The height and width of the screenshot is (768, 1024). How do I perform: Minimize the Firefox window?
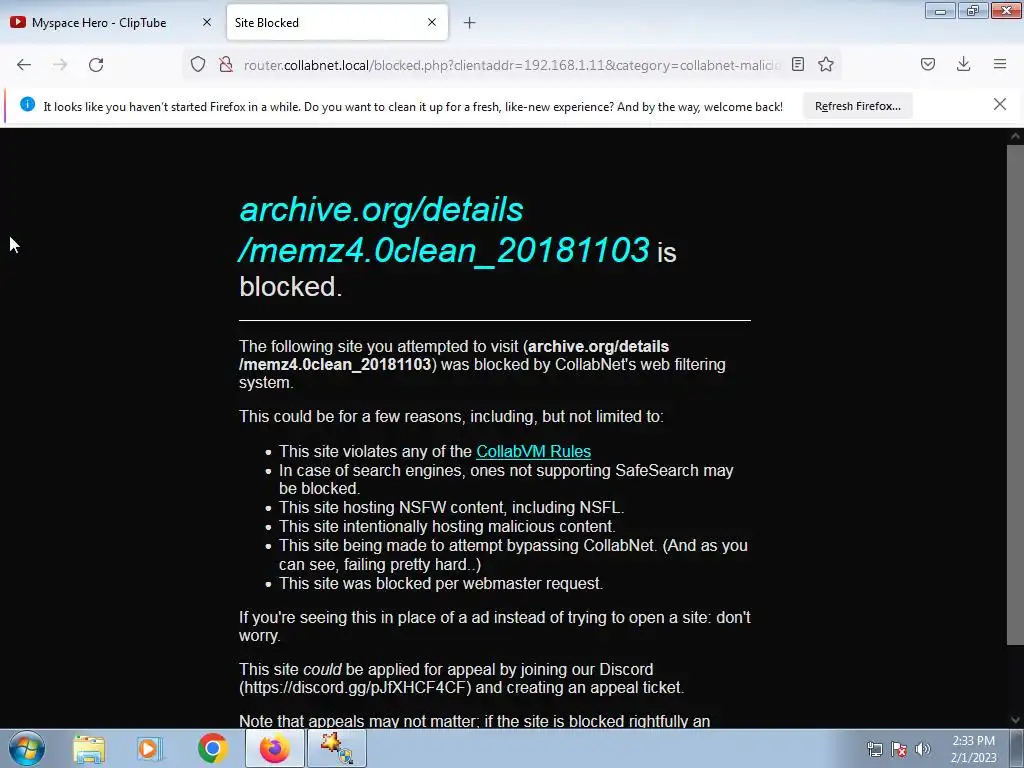[x=940, y=11]
